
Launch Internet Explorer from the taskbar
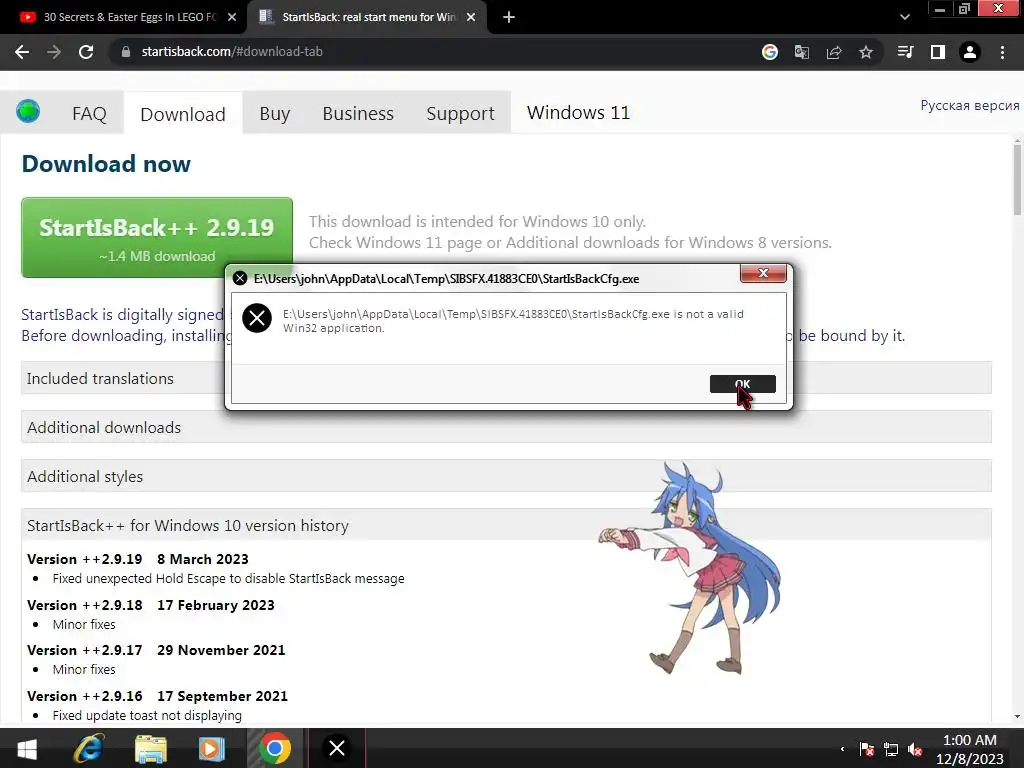(x=89, y=748)
